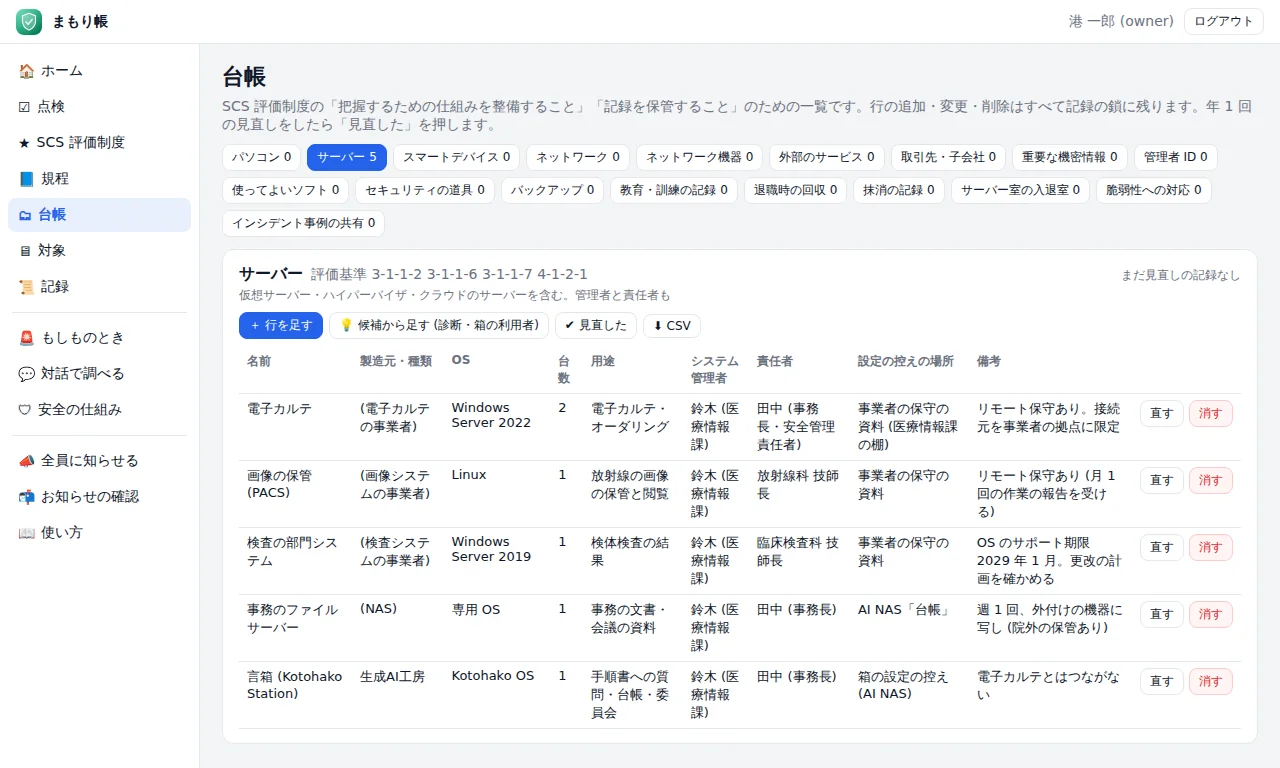Screen dimensions: 1280x768
Task: Click 候補から足す (診断・箱の利用者) button
Action: 439,326
